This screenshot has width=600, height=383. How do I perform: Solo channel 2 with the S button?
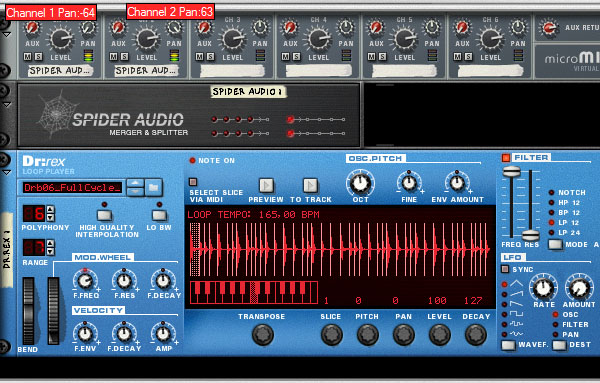click(124, 57)
